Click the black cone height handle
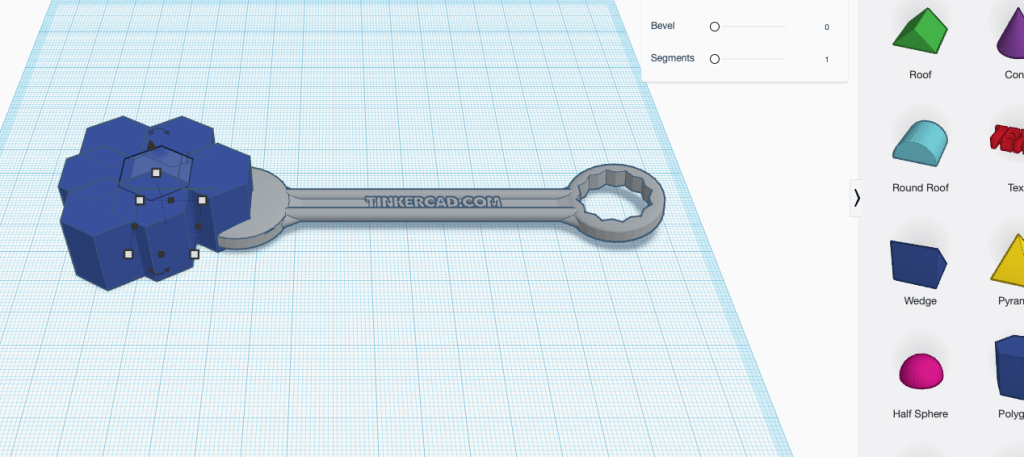The height and width of the screenshot is (457, 1024). (152, 146)
